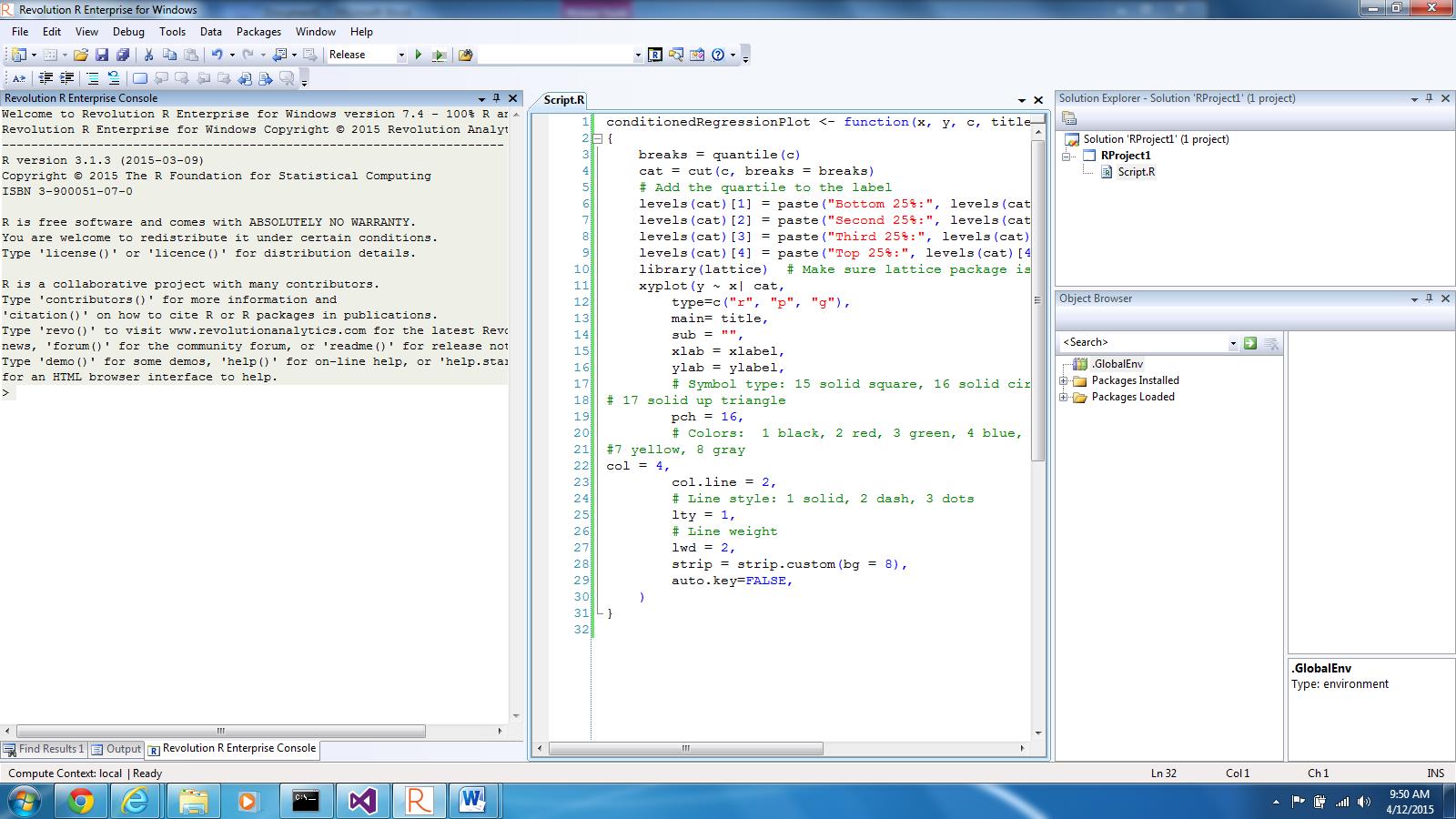Cut selection using the scissors icon
The image size is (1456, 819).
click(148, 55)
